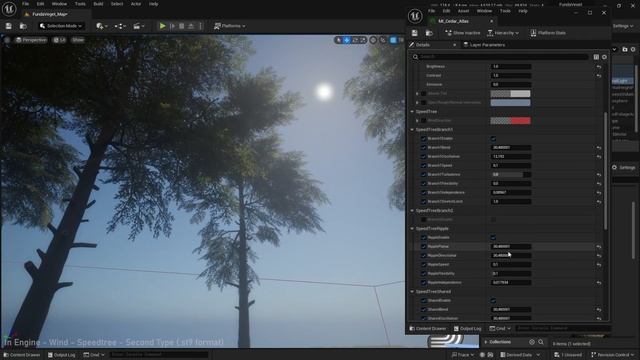Screen dimensions: 640x360
Task: Click the Details panel search field
Action: point(500,57)
